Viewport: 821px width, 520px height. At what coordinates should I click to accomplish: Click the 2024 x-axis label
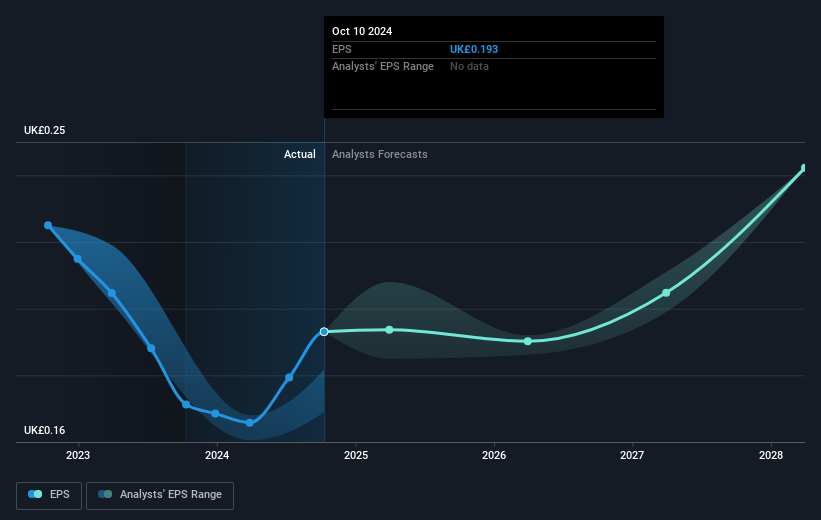pos(217,455)
